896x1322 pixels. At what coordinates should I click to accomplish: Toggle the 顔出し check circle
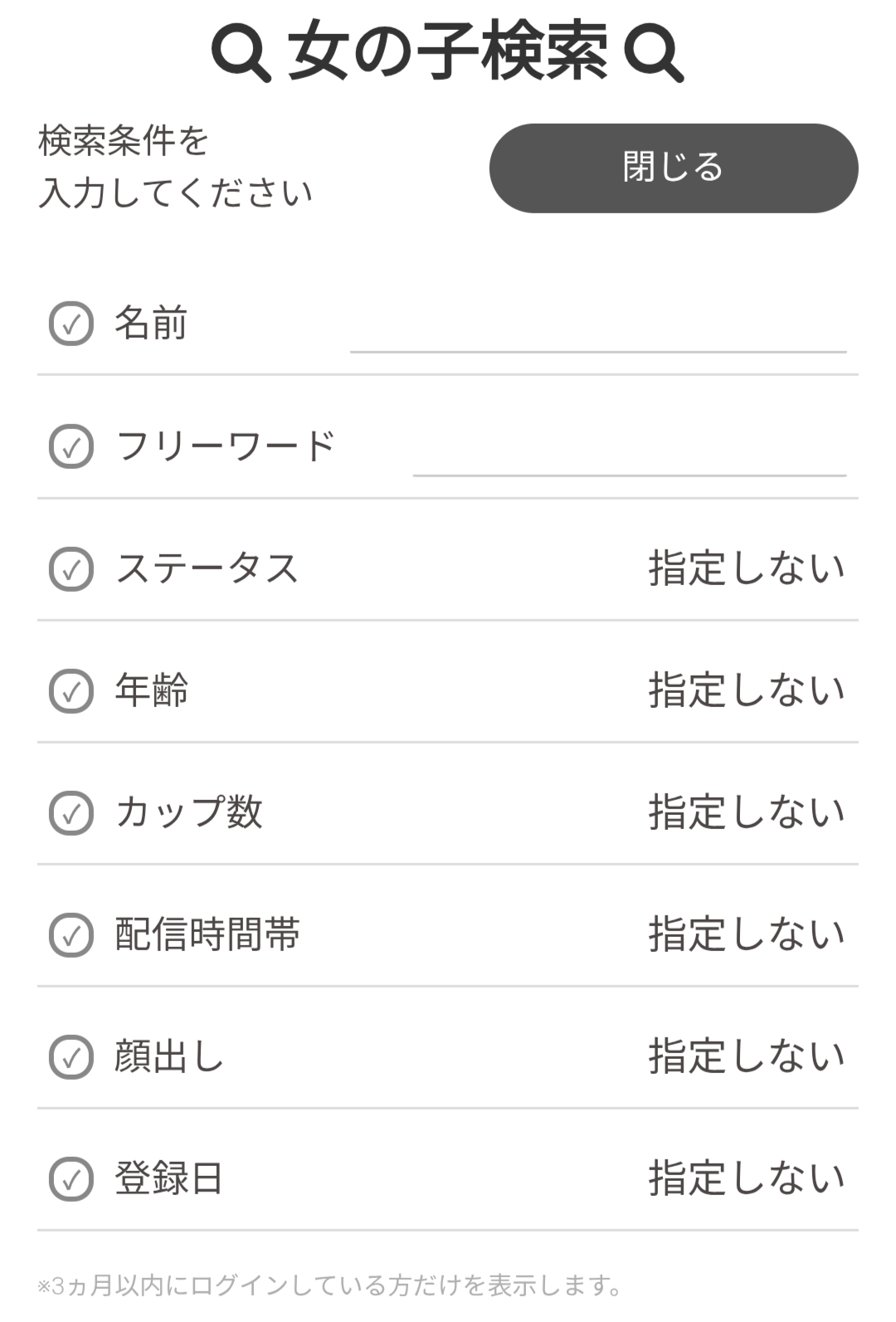[x=71, y=1057]
